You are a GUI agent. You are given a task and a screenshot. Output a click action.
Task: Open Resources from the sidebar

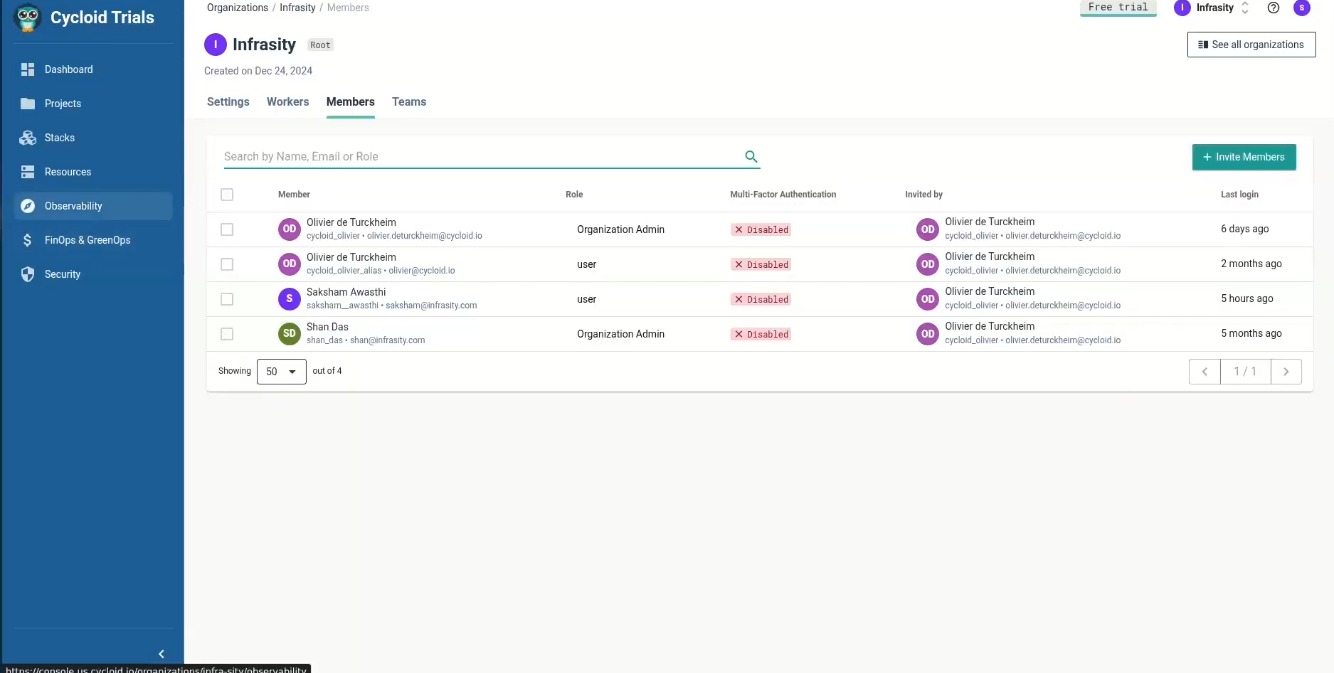tap(93, 172)
